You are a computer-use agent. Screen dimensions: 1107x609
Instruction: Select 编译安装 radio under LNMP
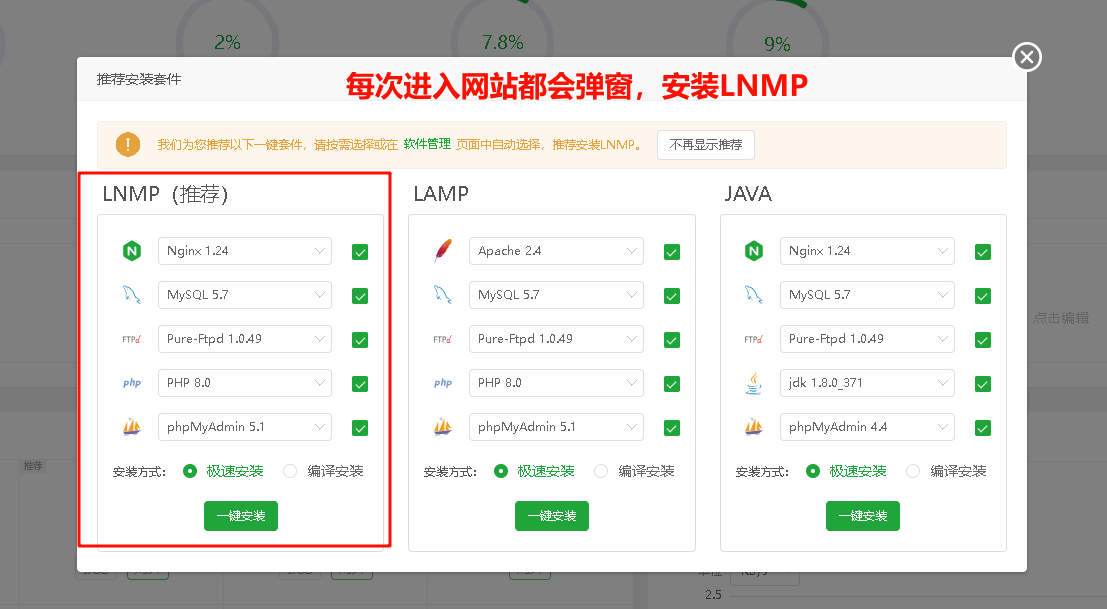tap(290, 471)
